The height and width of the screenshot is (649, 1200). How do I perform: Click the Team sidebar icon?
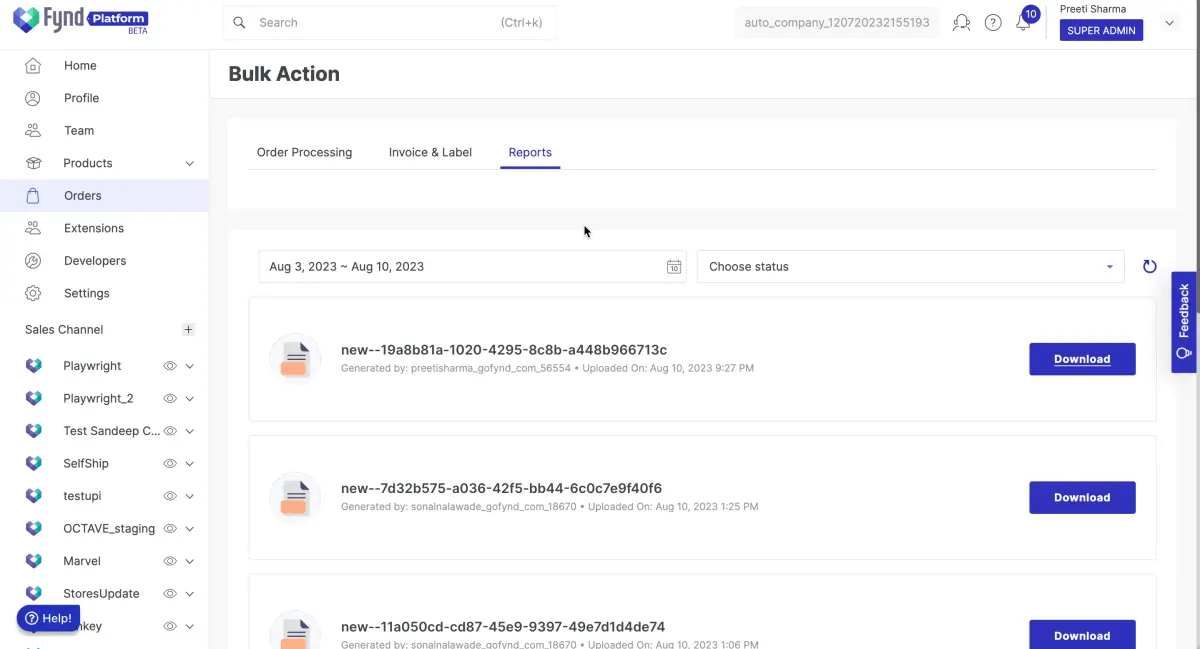33,131
